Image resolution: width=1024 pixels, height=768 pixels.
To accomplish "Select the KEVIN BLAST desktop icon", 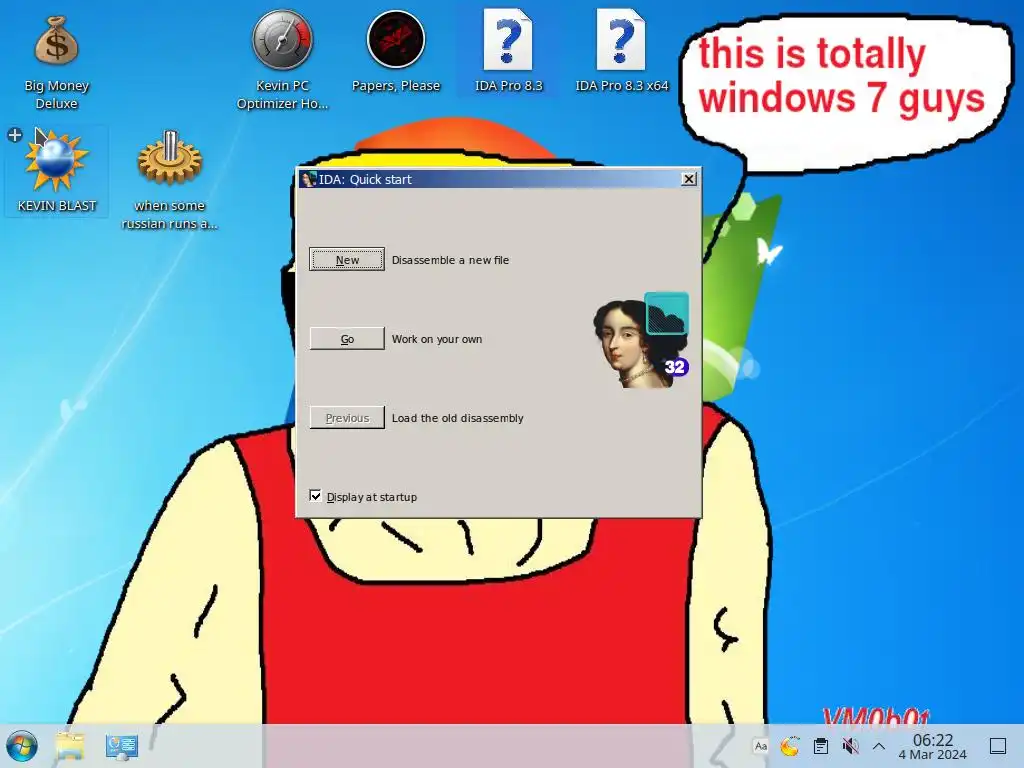I will 57,171.
